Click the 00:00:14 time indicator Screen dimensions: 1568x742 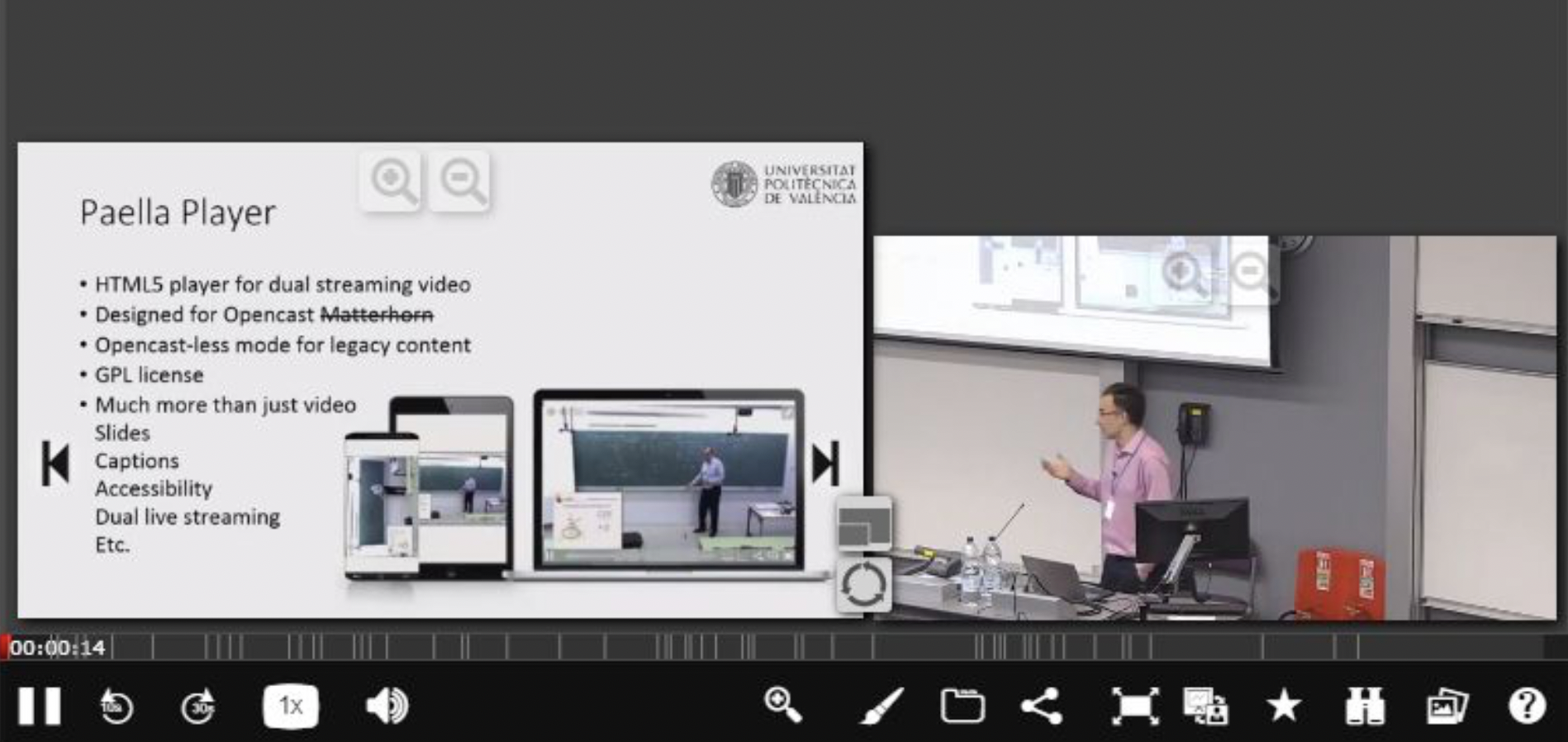[x=58, y=648]
